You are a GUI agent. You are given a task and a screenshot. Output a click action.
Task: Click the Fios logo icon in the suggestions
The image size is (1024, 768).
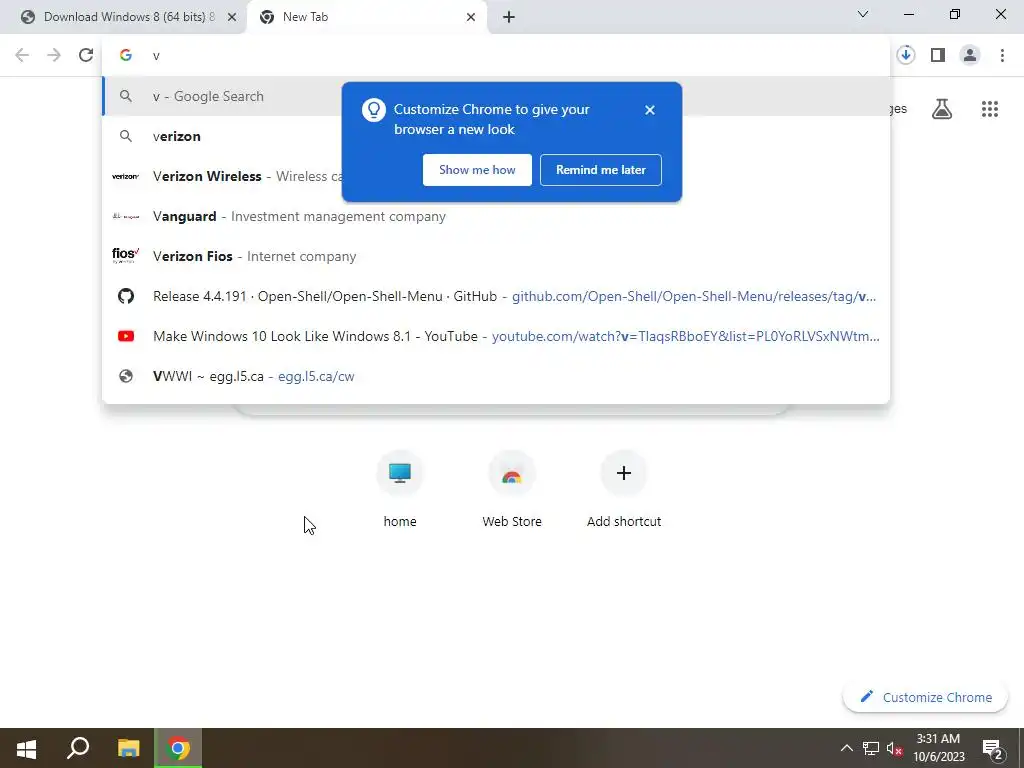125,255
